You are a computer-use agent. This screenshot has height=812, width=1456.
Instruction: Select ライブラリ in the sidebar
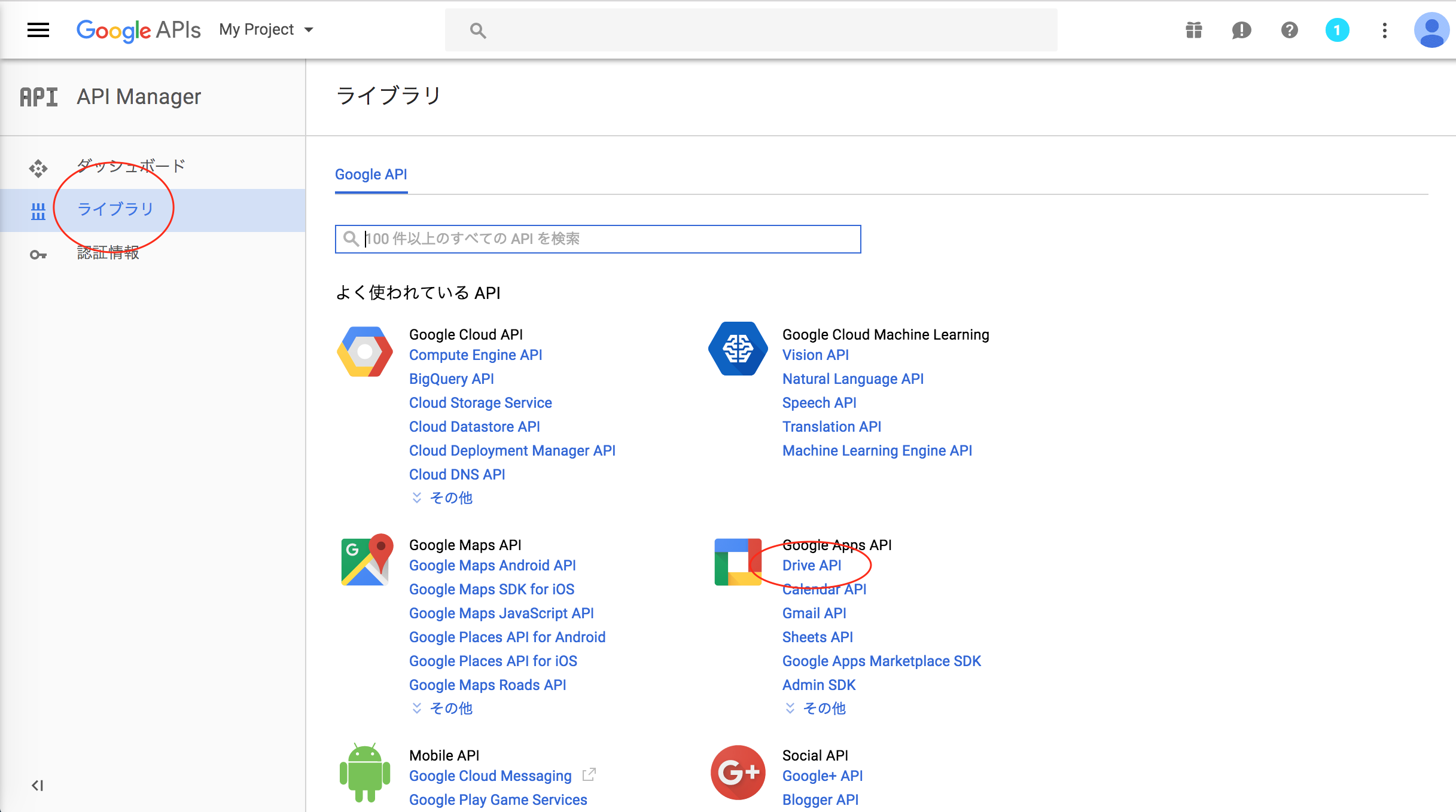pos(115,209)
